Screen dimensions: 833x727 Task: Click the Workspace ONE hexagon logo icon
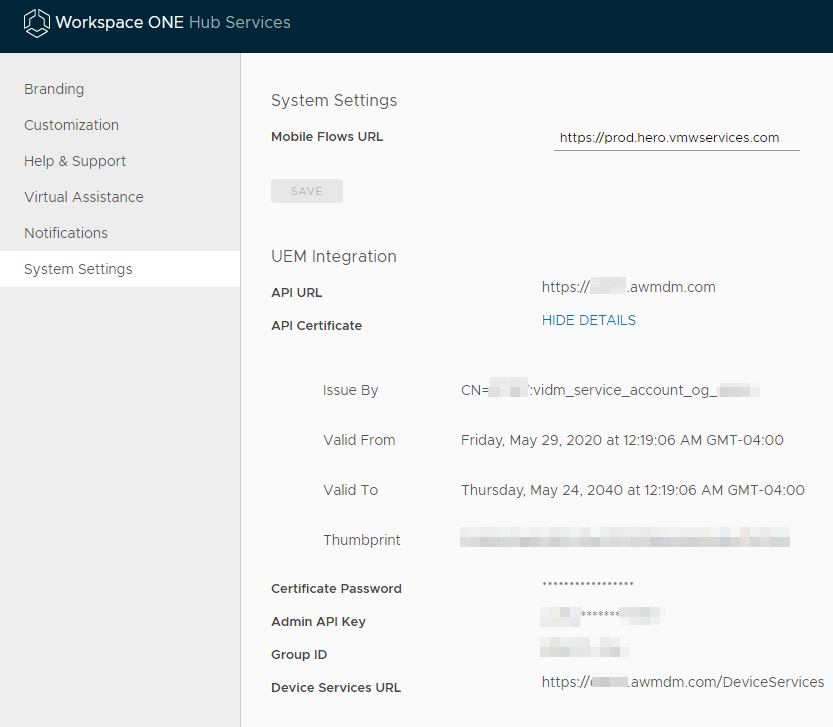(37, 23)
